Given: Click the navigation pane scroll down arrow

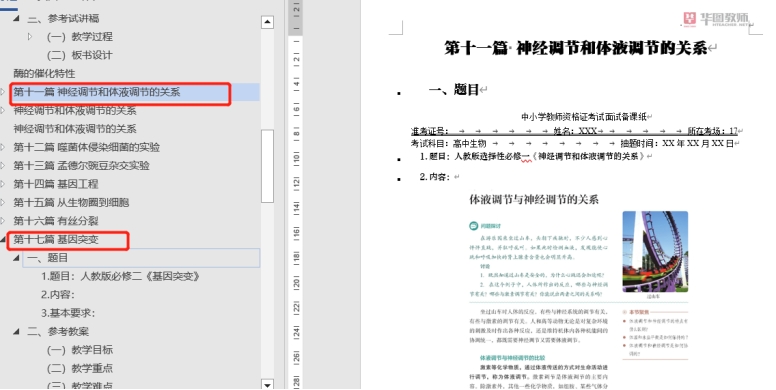Looking at the screenshot, I should point(267,385).
